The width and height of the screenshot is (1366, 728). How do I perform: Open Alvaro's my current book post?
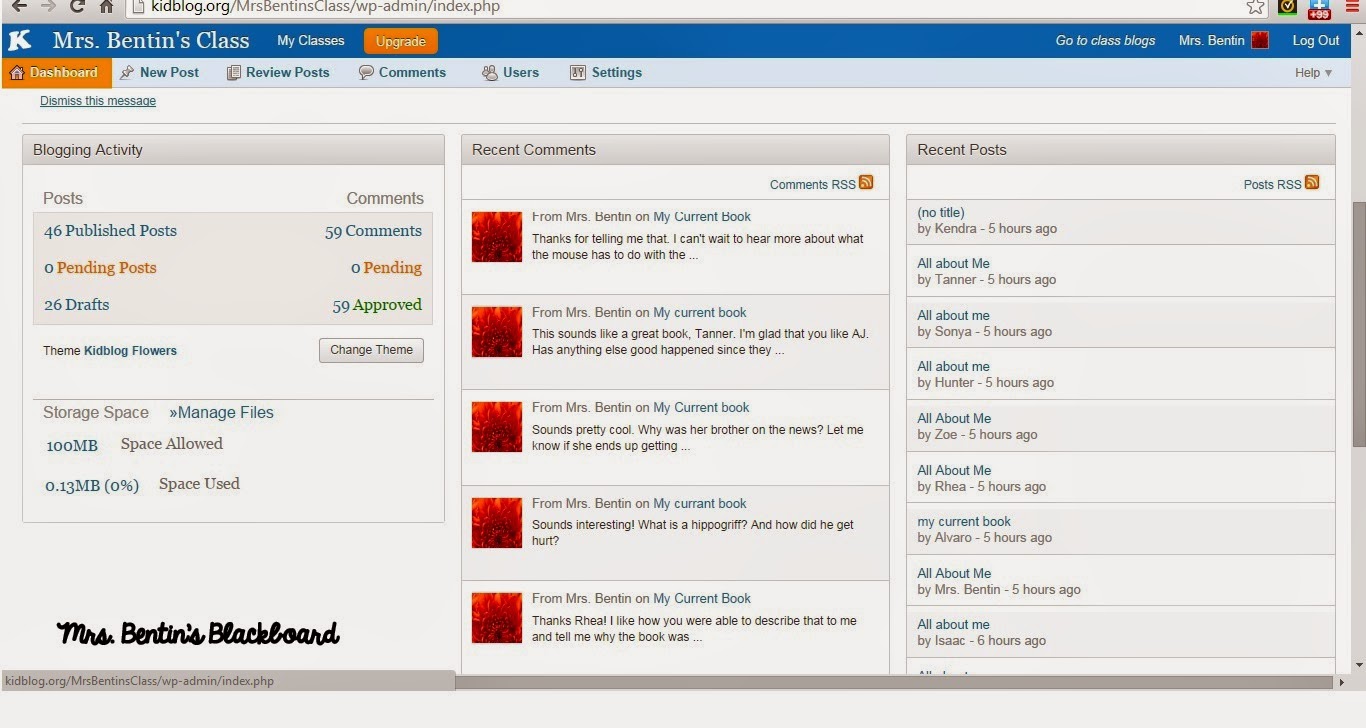point(964,521)
